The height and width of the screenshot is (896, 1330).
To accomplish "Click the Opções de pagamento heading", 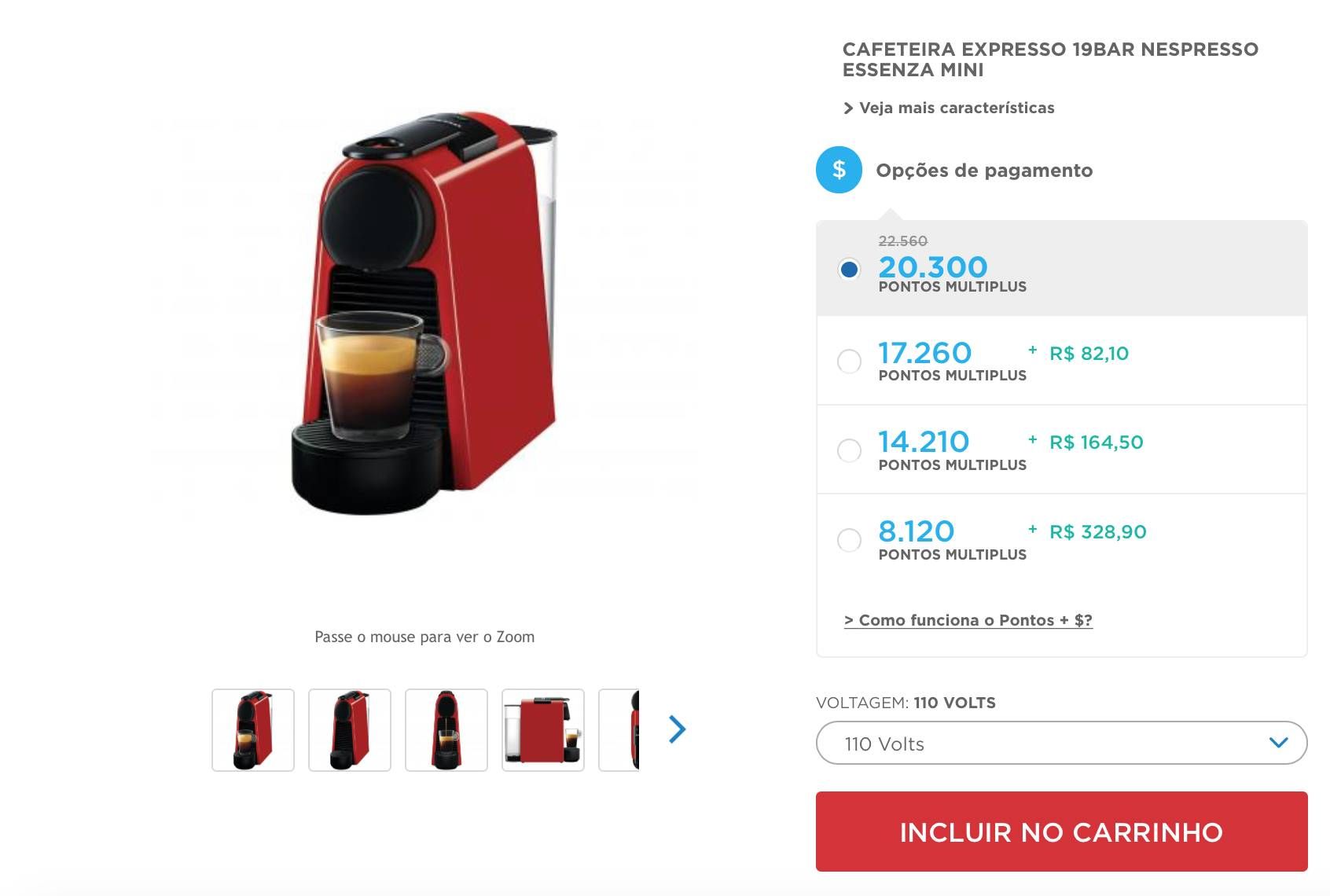I will point(984,171).
